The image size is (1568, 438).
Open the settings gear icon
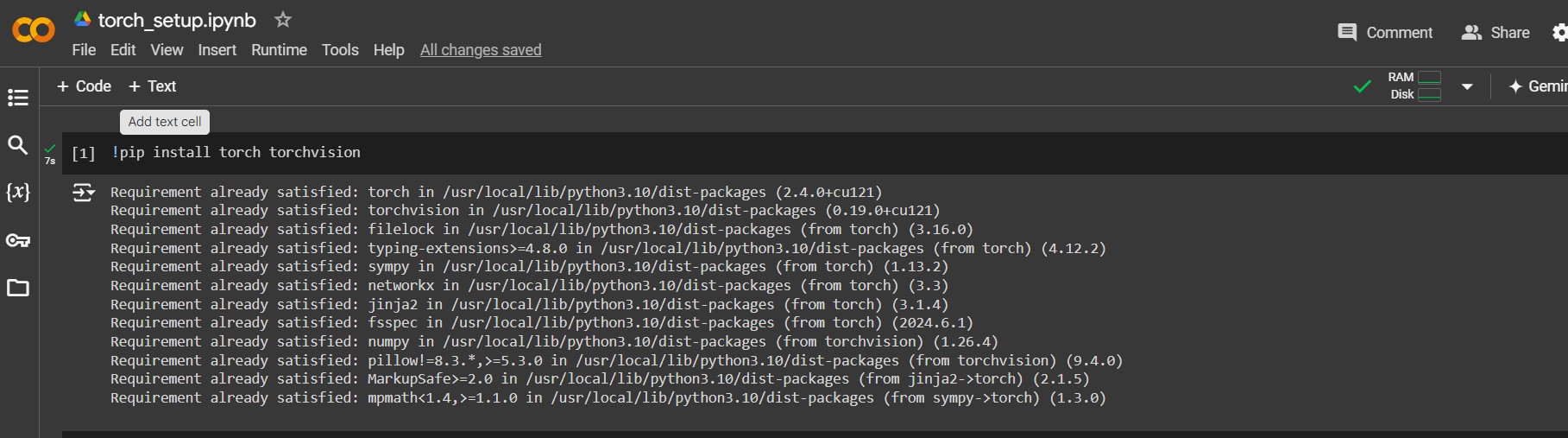tap(1559, 33)
